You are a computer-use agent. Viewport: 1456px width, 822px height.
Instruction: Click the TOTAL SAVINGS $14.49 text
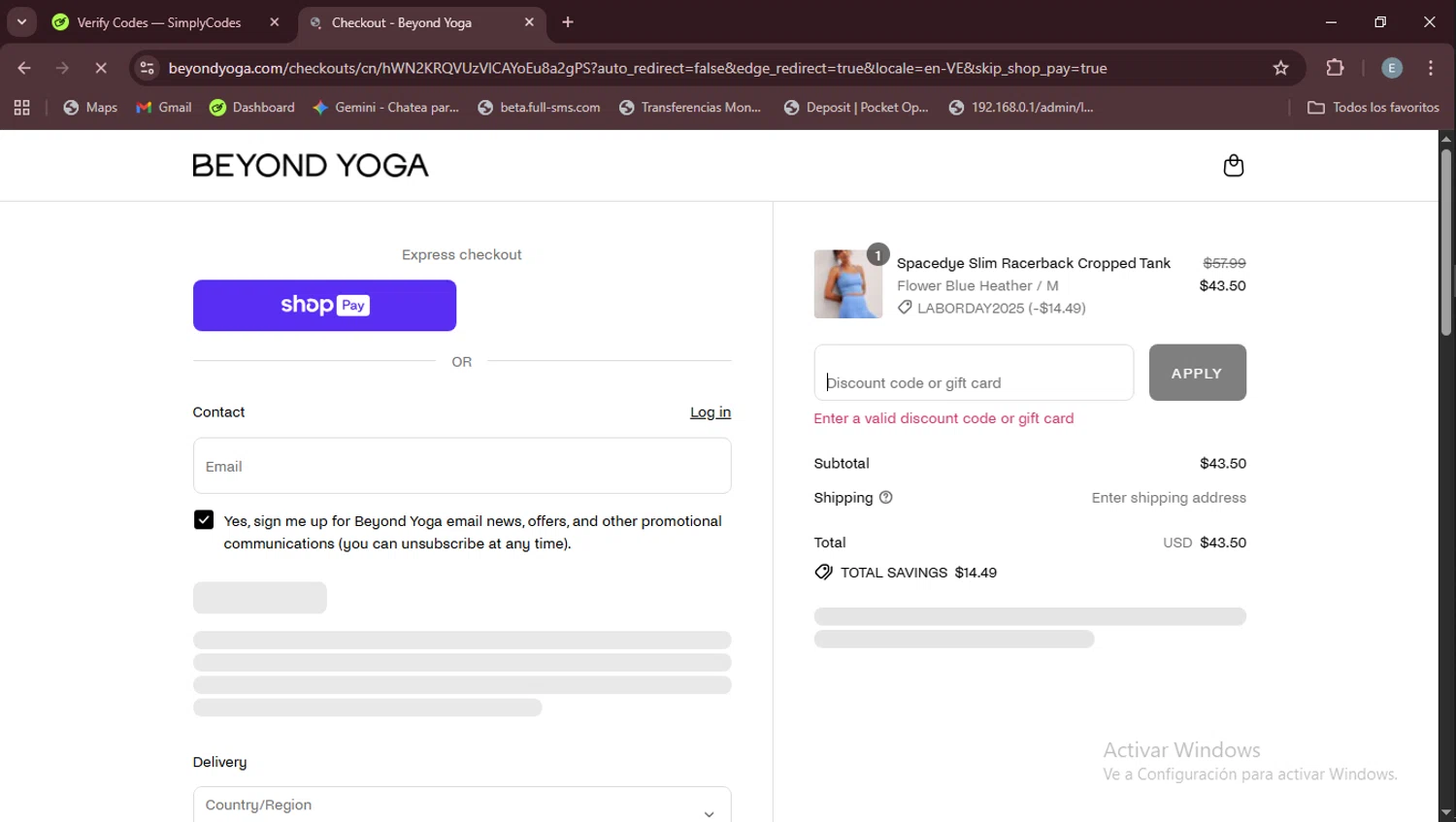[x=918, y=573]
